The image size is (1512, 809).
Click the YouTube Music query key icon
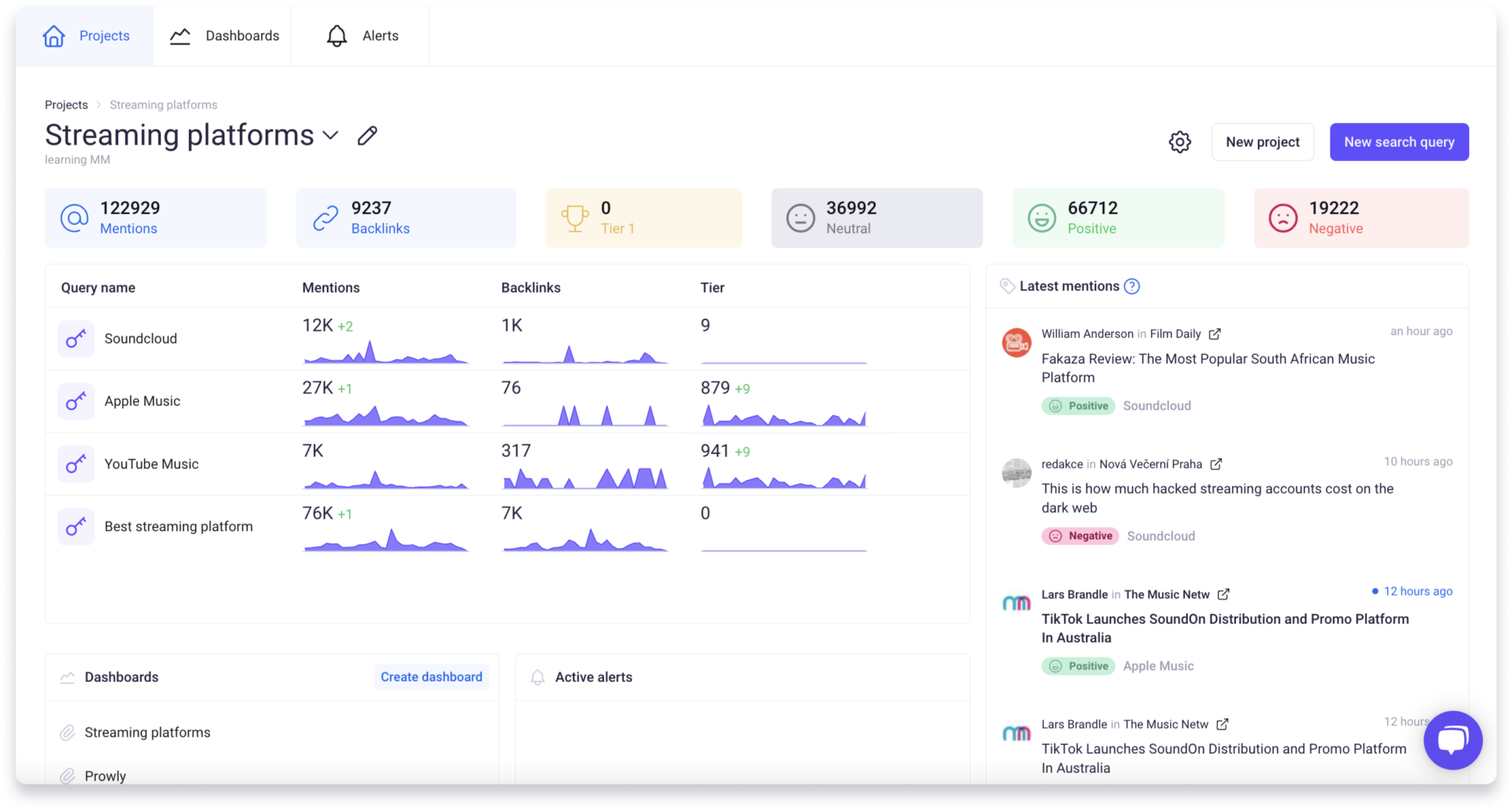[x=76, y=464]
